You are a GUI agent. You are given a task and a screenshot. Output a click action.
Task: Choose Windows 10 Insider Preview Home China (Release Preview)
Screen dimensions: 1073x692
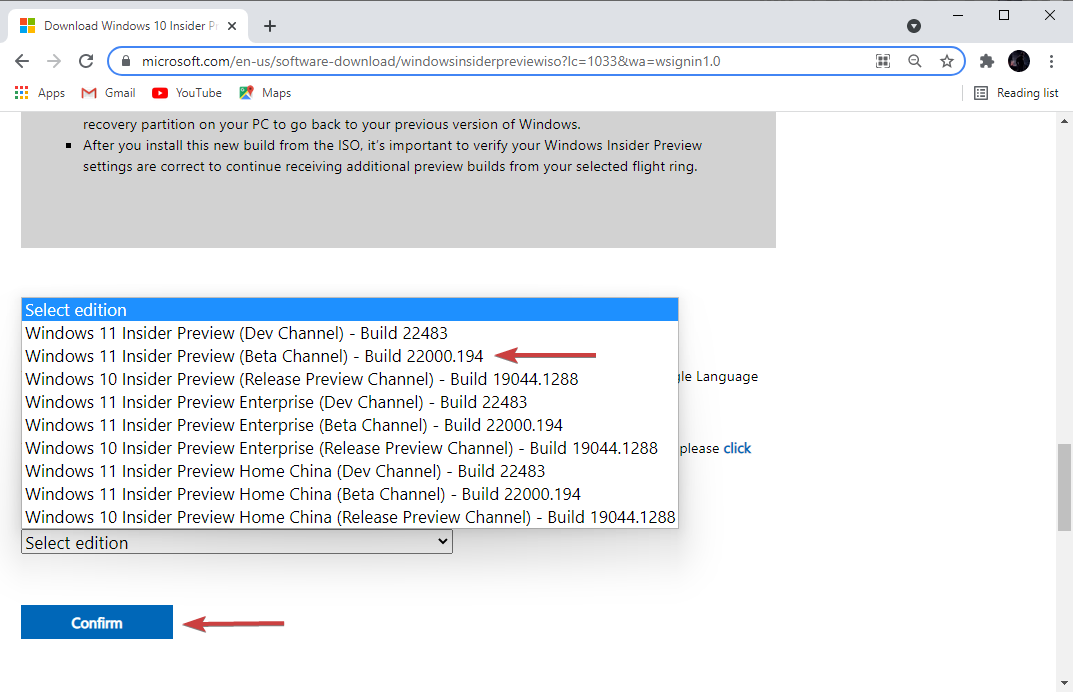(x=350, y=517)
